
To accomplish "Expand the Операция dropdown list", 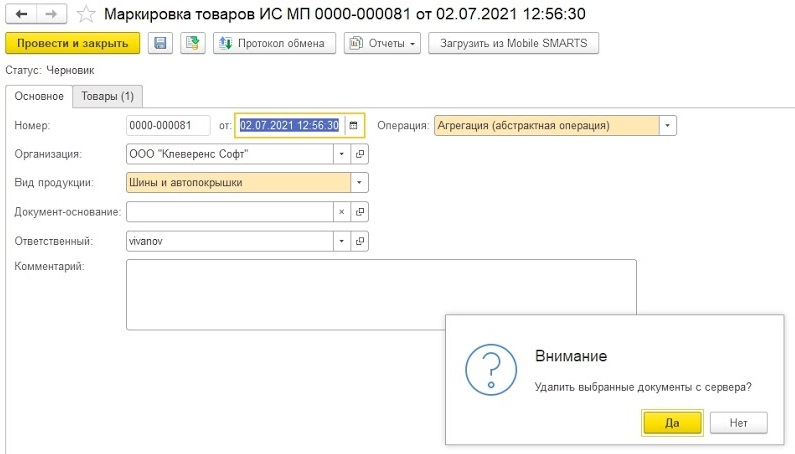I will pyautogui.click(x=667, y=125).
